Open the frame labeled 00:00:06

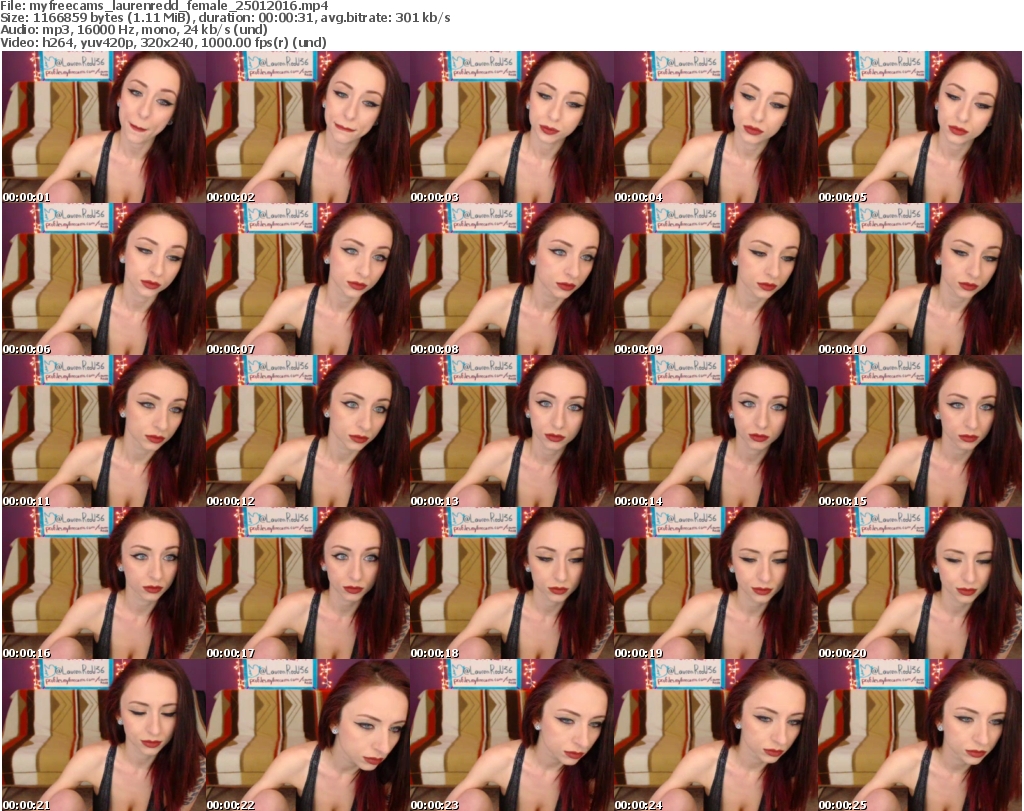104,279
